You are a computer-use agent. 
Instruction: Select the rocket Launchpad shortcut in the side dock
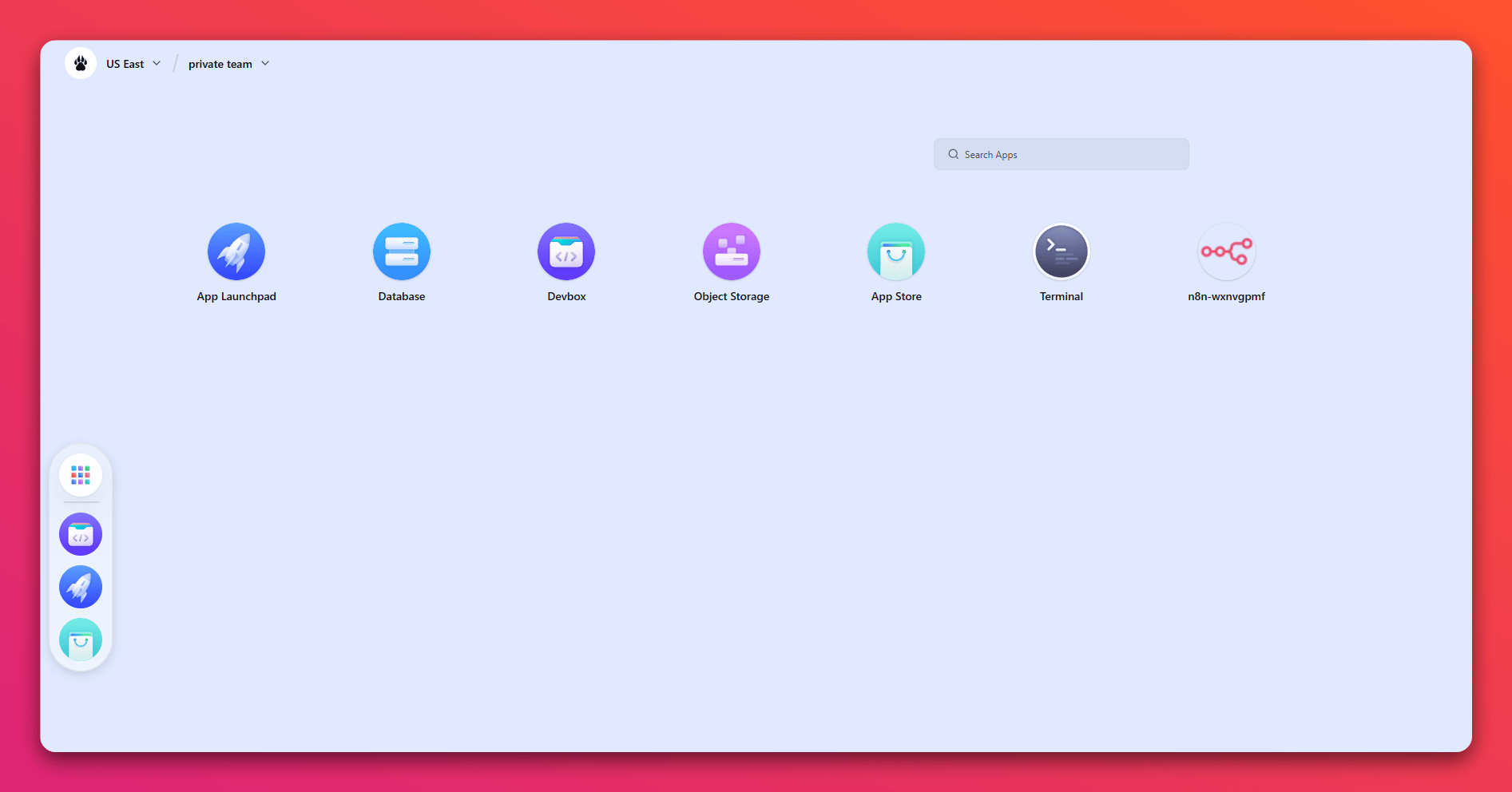pyautogui.click(x=81, y=587)
